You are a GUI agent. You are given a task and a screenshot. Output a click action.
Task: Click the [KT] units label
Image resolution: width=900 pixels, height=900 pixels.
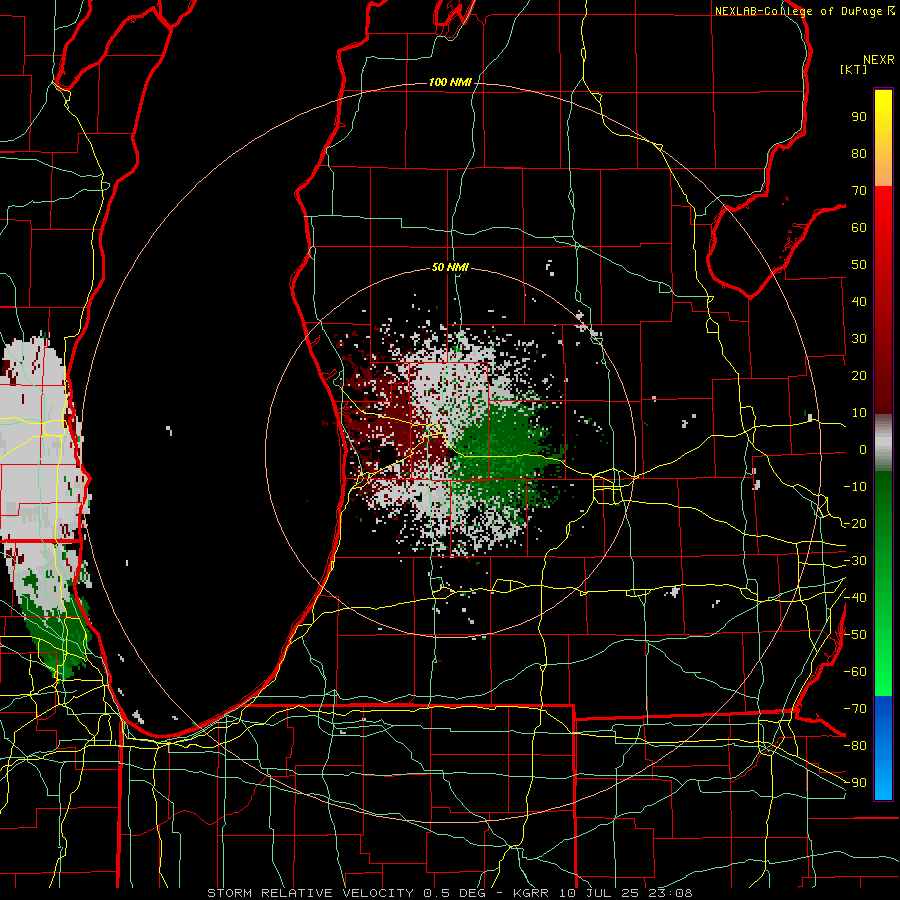[x=854, y=69]
